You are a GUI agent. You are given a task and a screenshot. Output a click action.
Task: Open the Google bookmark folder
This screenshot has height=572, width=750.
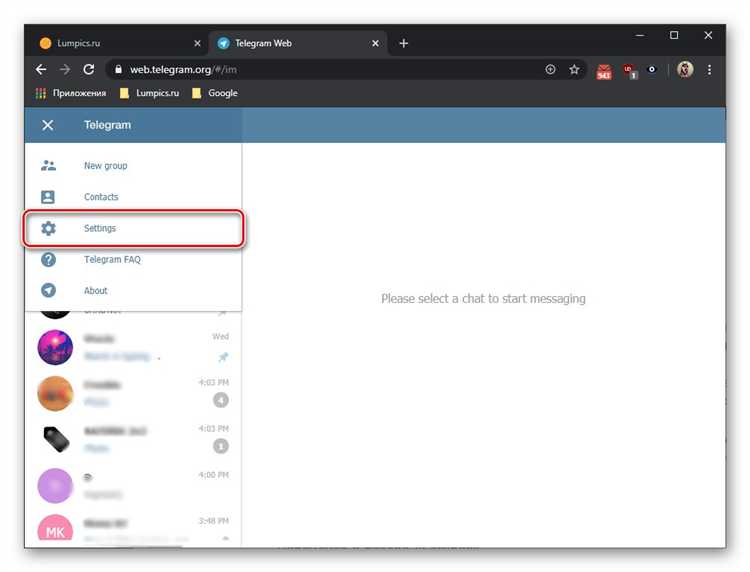[215, 93]
